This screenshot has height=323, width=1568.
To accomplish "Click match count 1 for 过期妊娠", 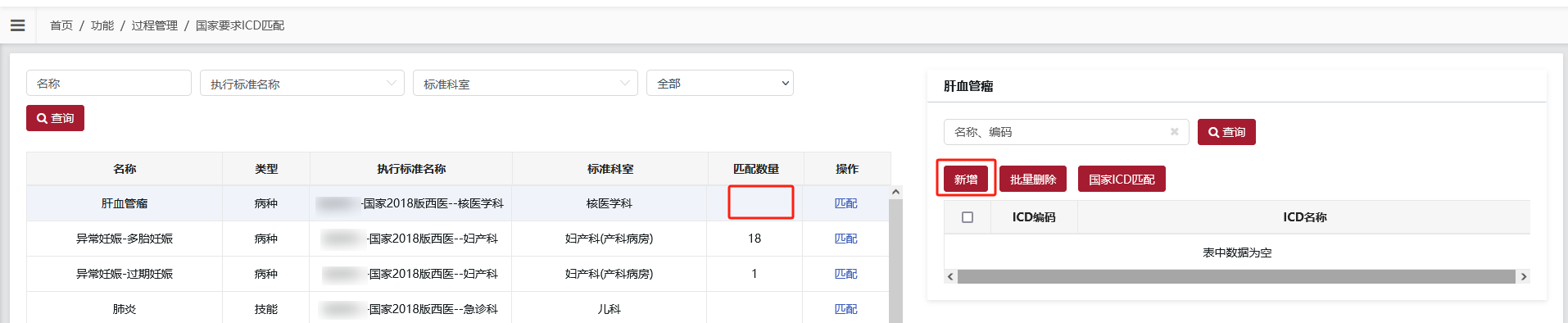I will point(755,274).
